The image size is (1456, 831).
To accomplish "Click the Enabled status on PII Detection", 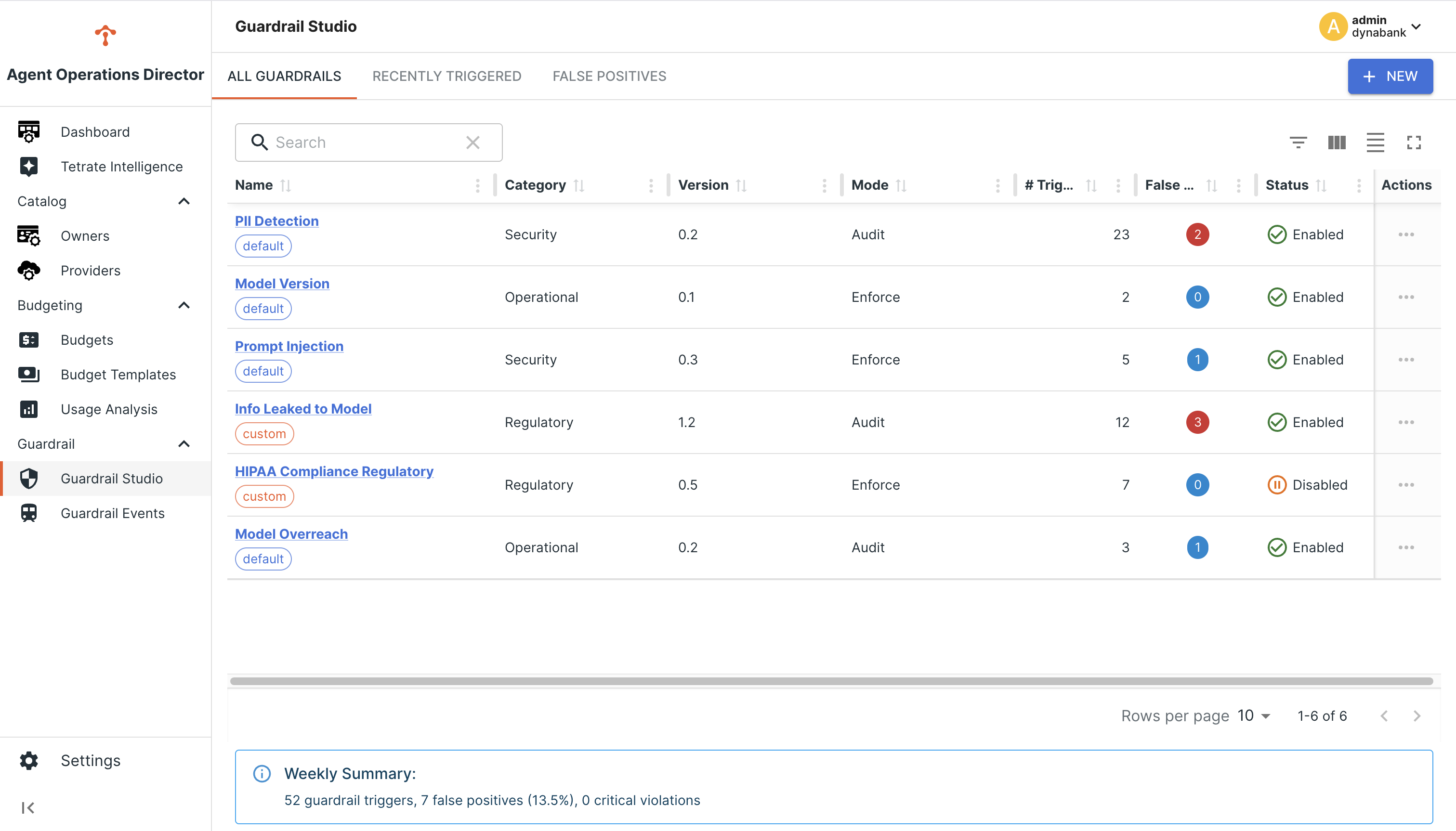I will pyautogui.click(x=1305, y=234).
